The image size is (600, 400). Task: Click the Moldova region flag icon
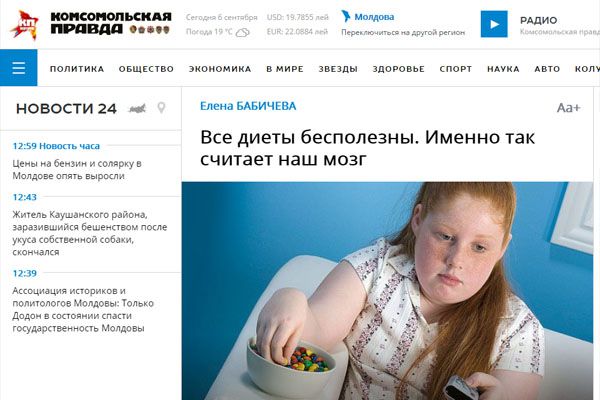pos(346,16)
